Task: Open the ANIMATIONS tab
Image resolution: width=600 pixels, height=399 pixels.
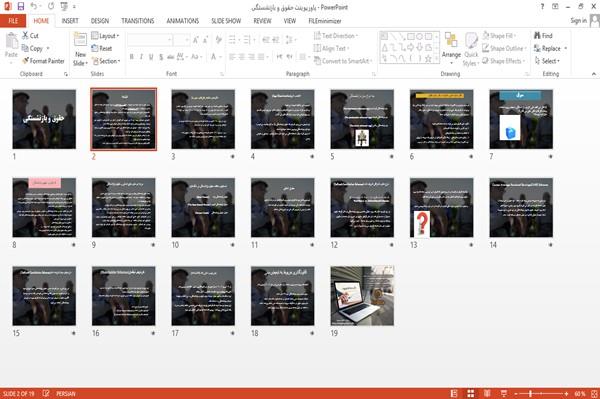Action: tap(183, 21)
